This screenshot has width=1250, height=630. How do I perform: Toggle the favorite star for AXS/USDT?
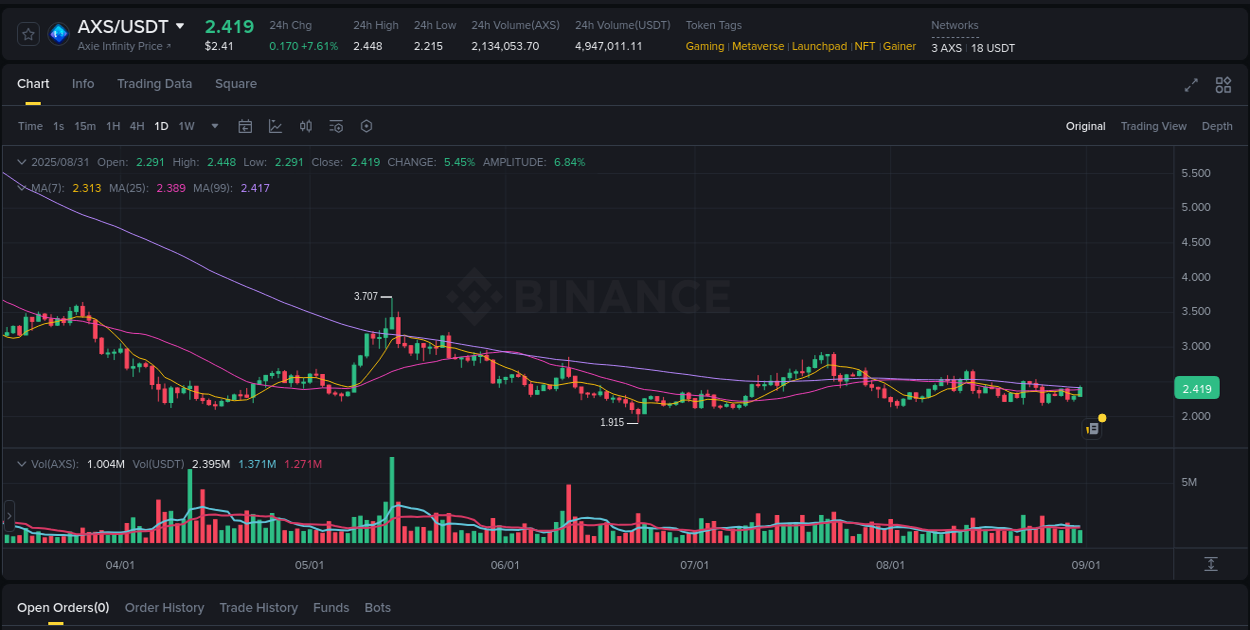click(28, 33)
